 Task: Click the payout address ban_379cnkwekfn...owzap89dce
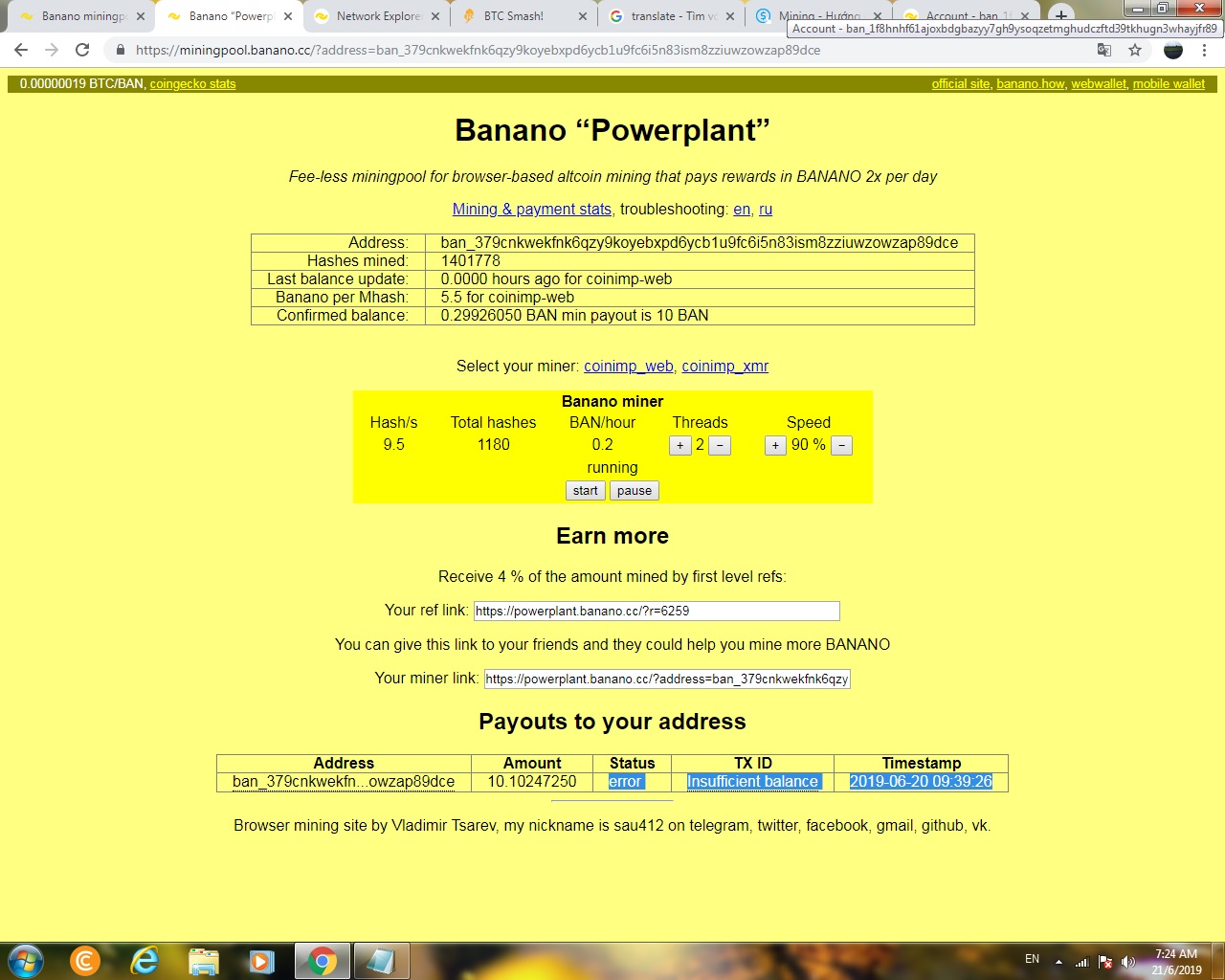(344, 782)
